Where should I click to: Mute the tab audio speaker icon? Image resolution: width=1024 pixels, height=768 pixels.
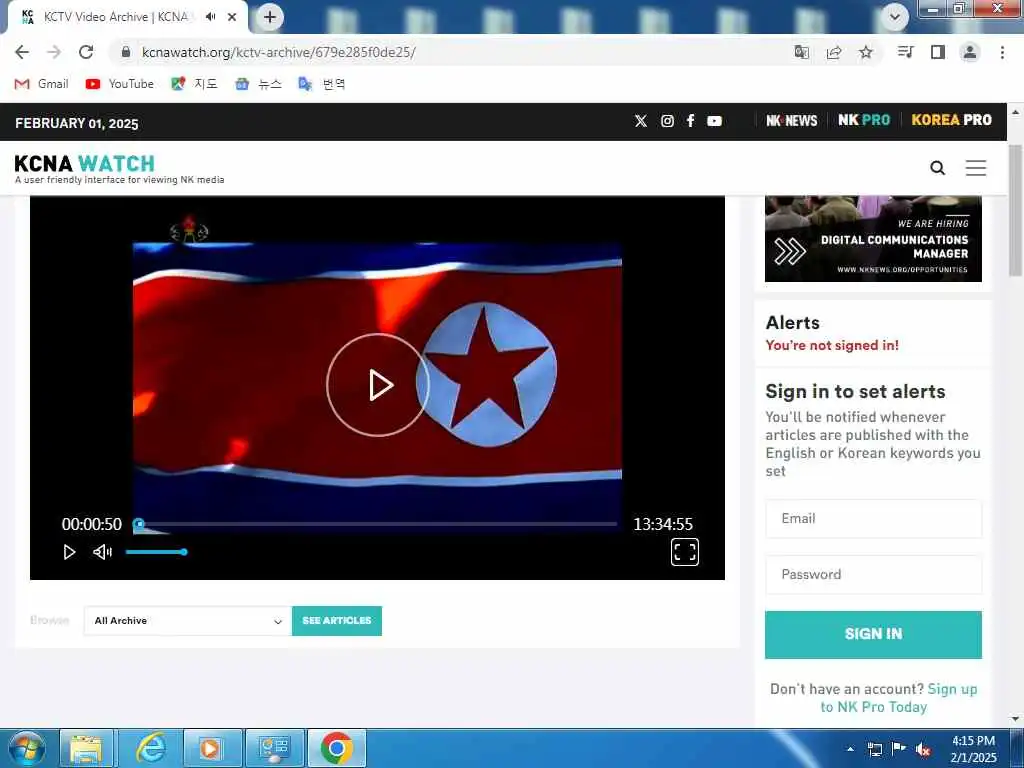click(210, 17)
